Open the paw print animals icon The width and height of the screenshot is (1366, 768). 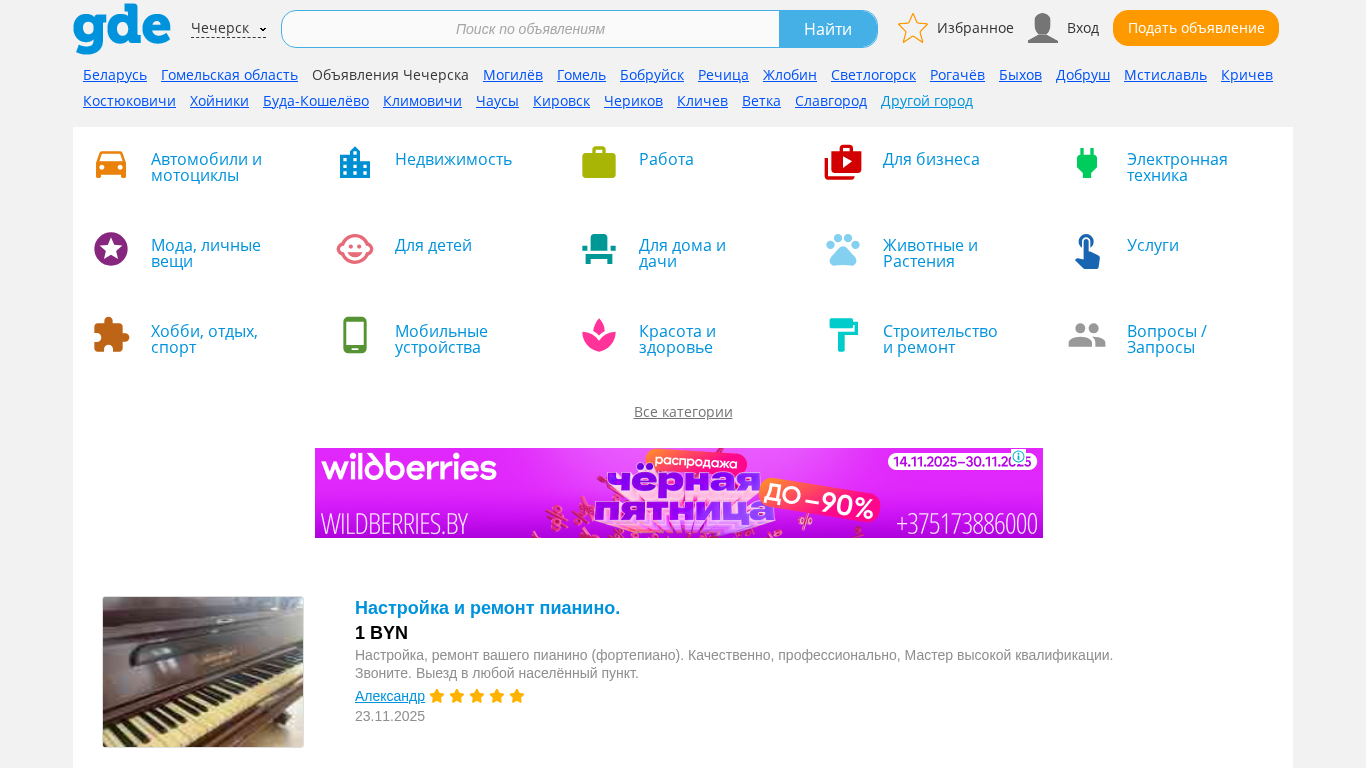pyautogui.click(x=843, y=250)
